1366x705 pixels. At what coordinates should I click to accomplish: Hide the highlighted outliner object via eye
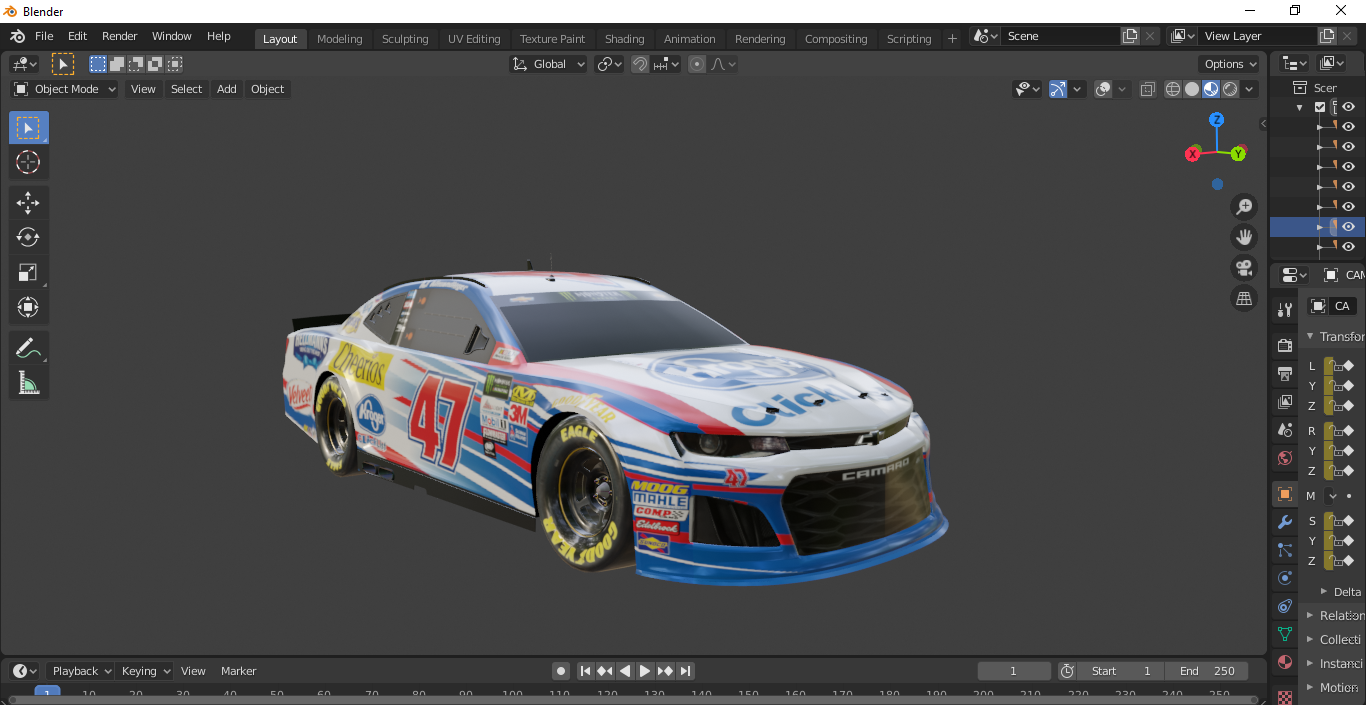1348,227
